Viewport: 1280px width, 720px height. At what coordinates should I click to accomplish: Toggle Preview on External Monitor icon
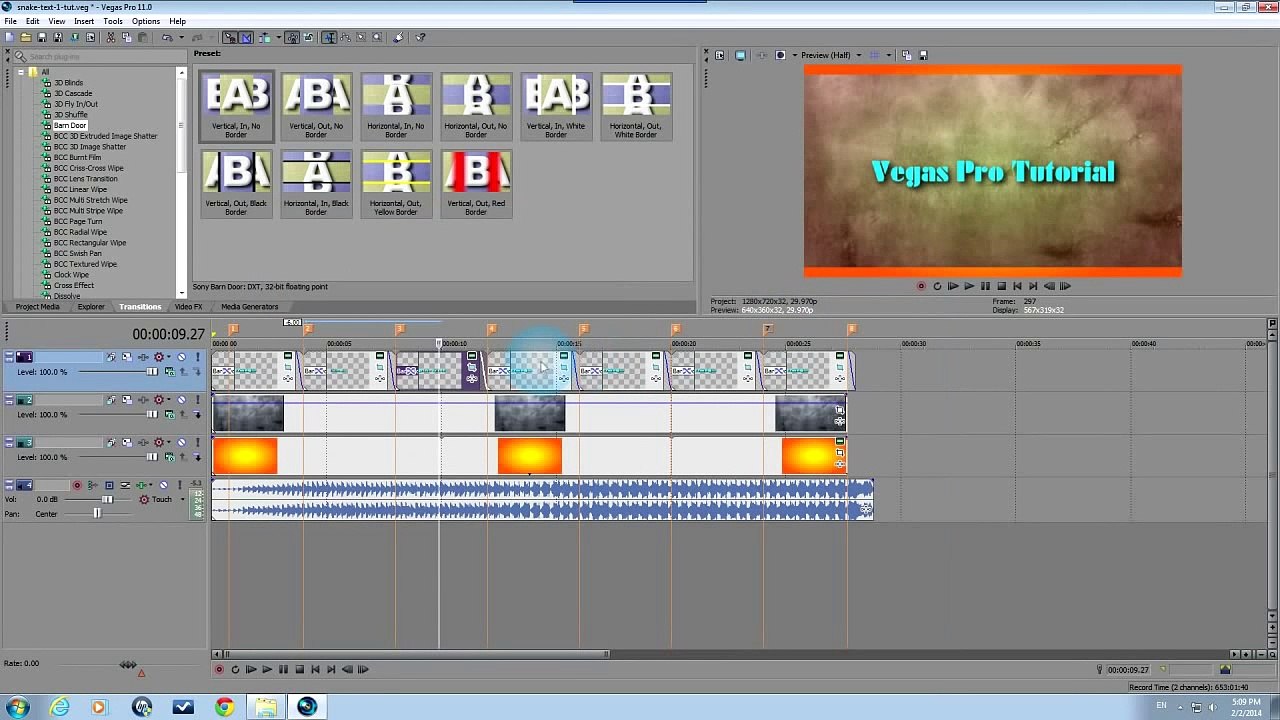tap(740, 55)
